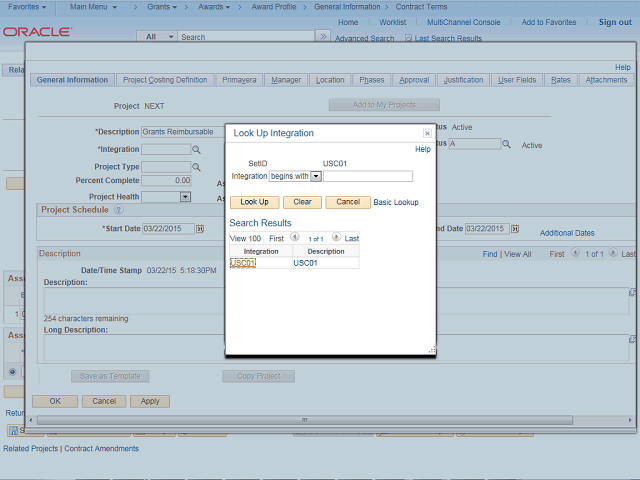This screenshot has width=640, height=480.
Task: Switch to the Rates tab
Action: tap(560, 80)
